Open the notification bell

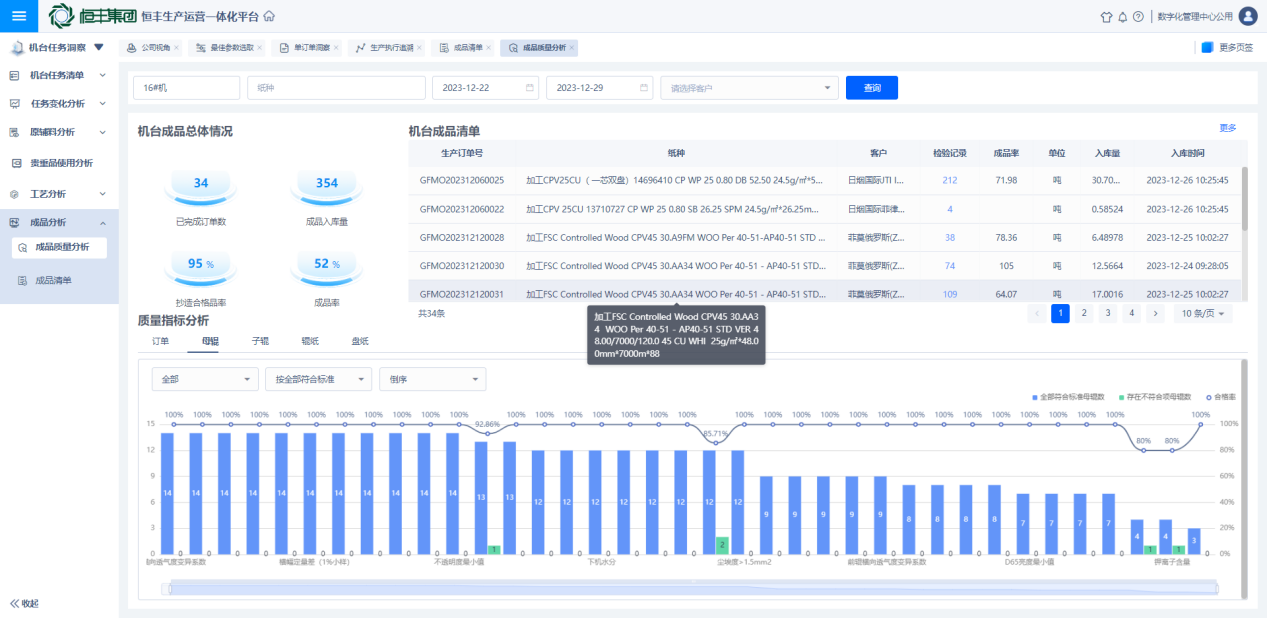[1122, 17]
